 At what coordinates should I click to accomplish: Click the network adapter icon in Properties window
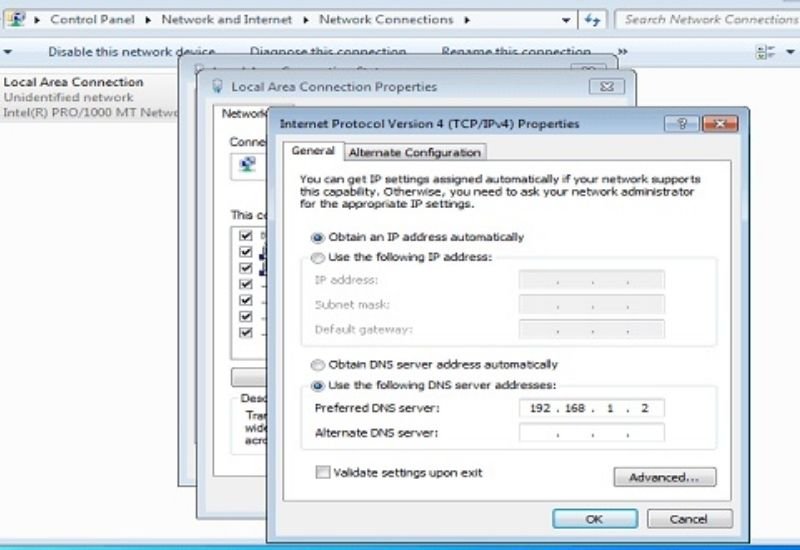(247, 164)
